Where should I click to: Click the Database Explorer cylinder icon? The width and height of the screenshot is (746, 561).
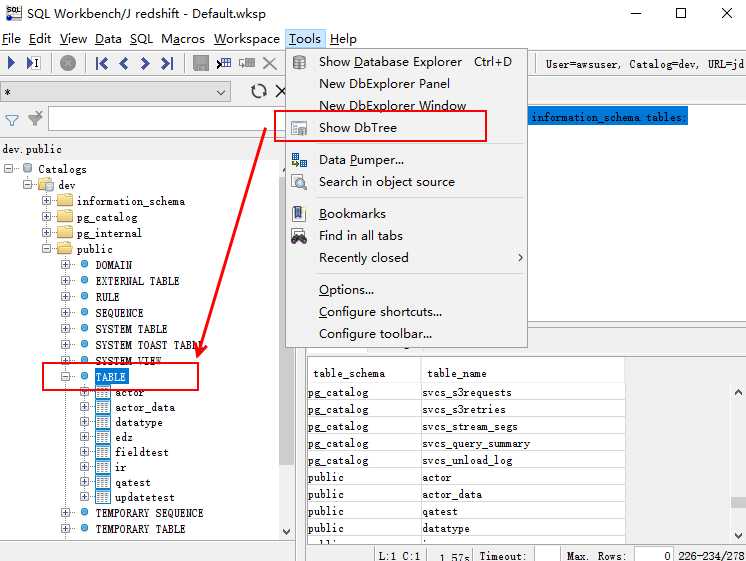point(299,62)
